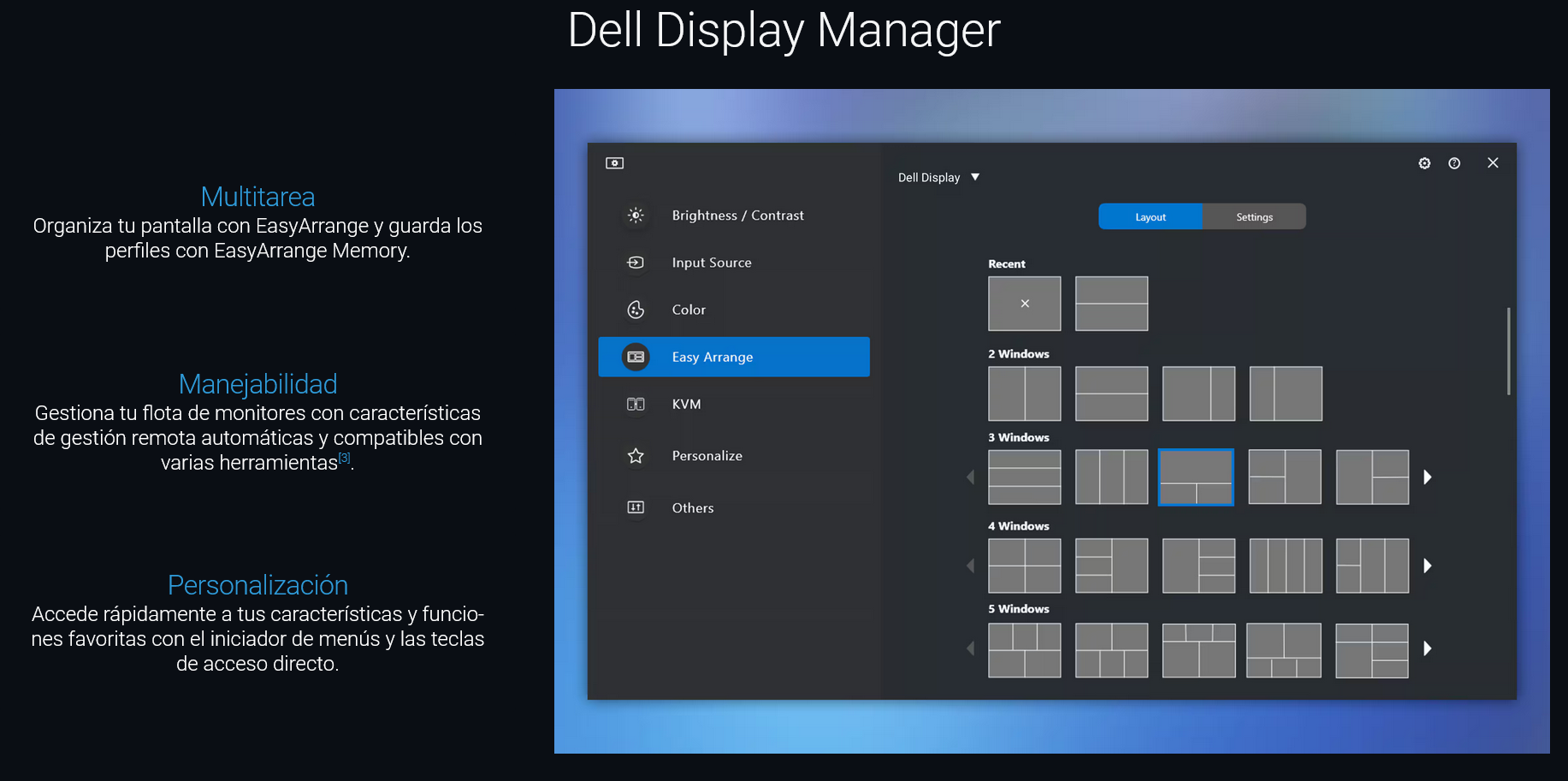Viewport: 1568px width, 781px height.
Task: Click the Input Source icon
Action: tap(636, 263)
